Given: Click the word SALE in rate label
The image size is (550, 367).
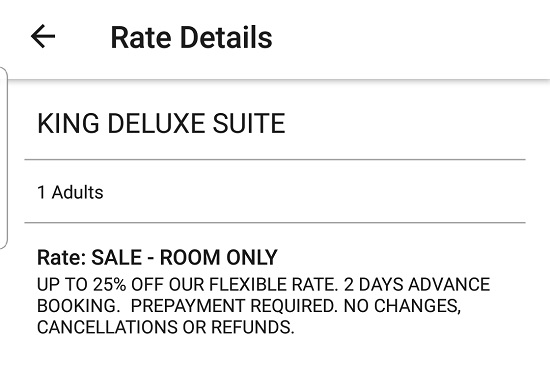Looking at the screenshot, I should [116, 257].
